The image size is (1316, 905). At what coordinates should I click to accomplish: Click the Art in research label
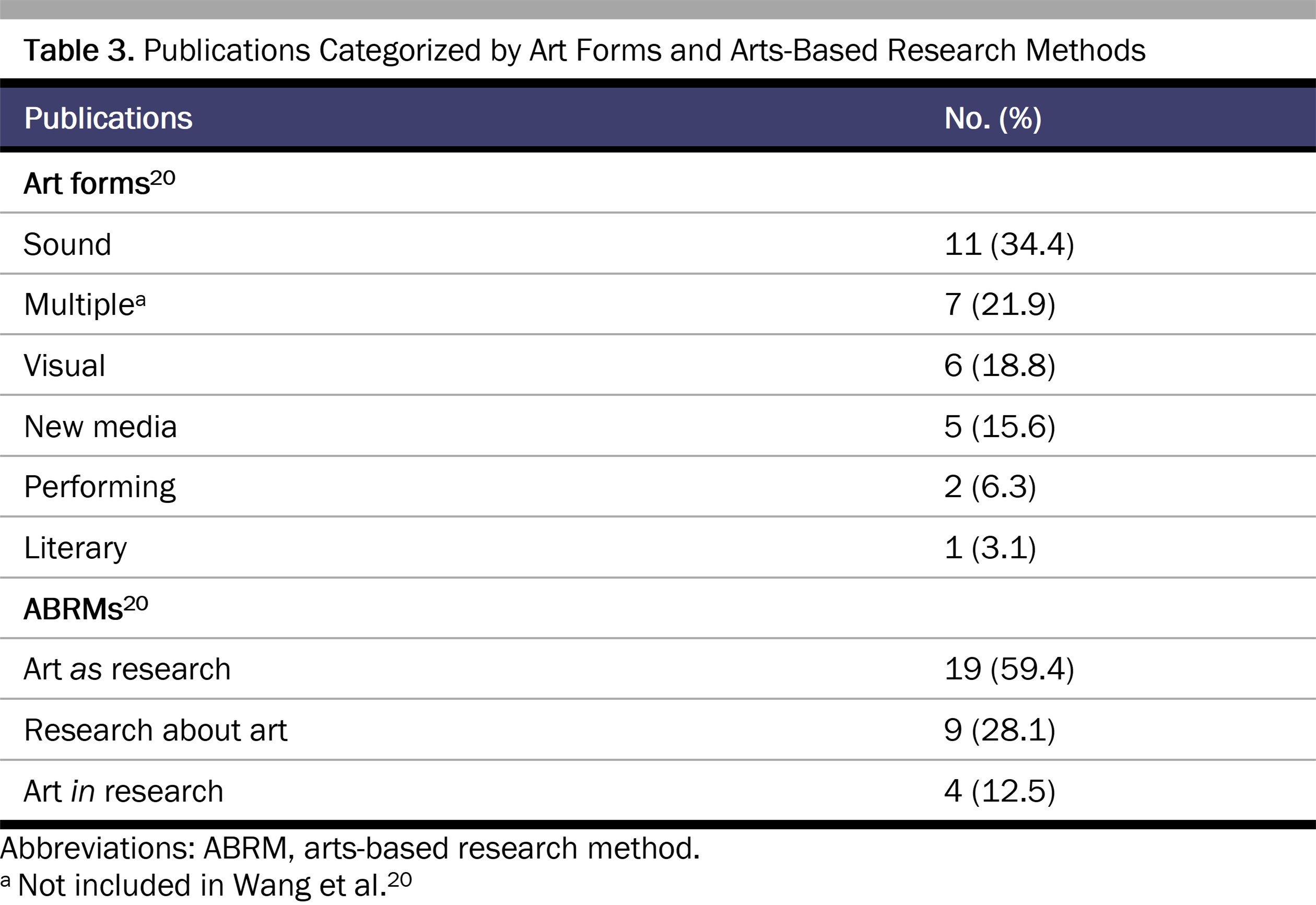pyautogui.click(x=124, y=791)
